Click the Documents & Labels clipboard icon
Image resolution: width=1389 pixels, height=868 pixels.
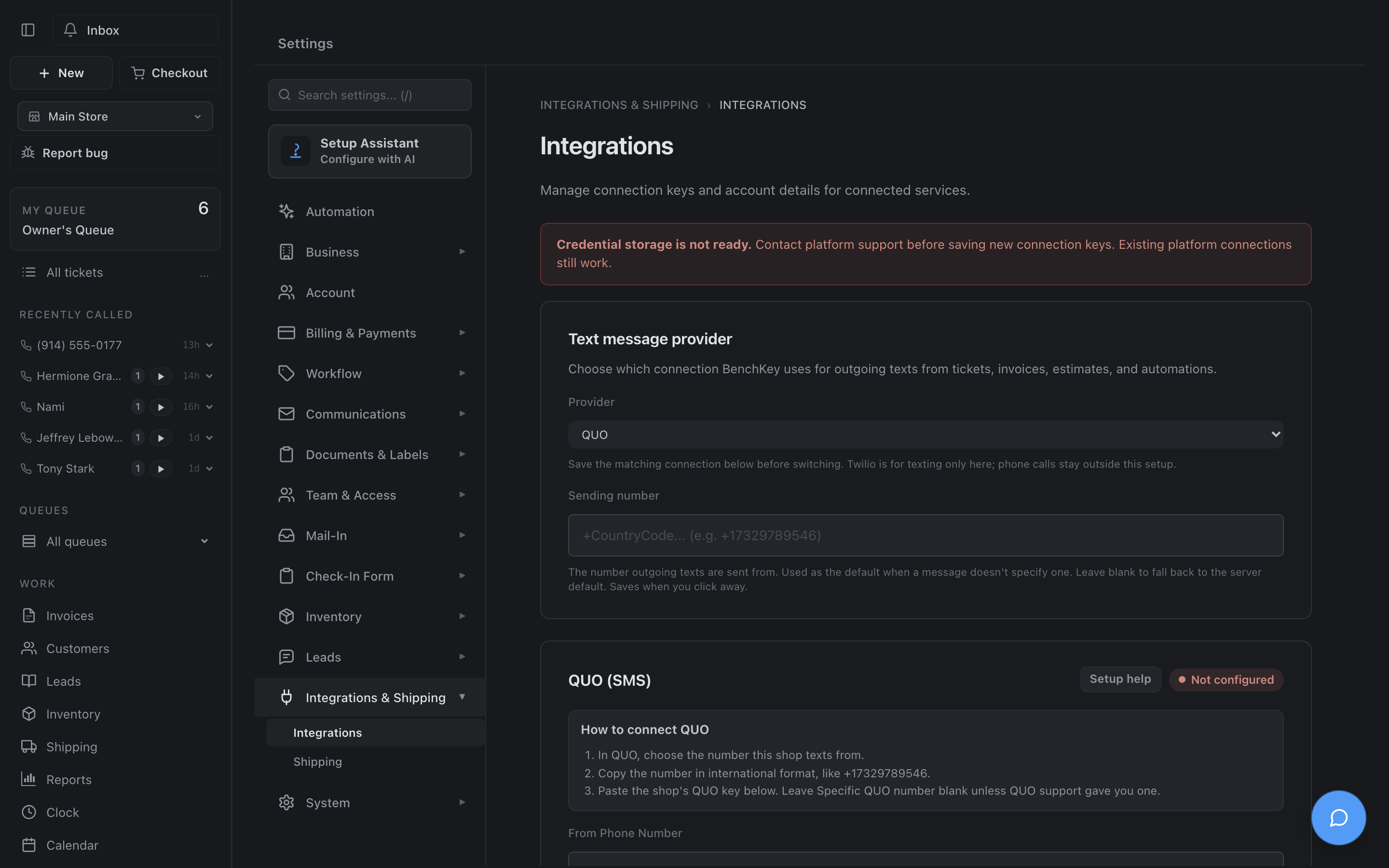[286, 455]
